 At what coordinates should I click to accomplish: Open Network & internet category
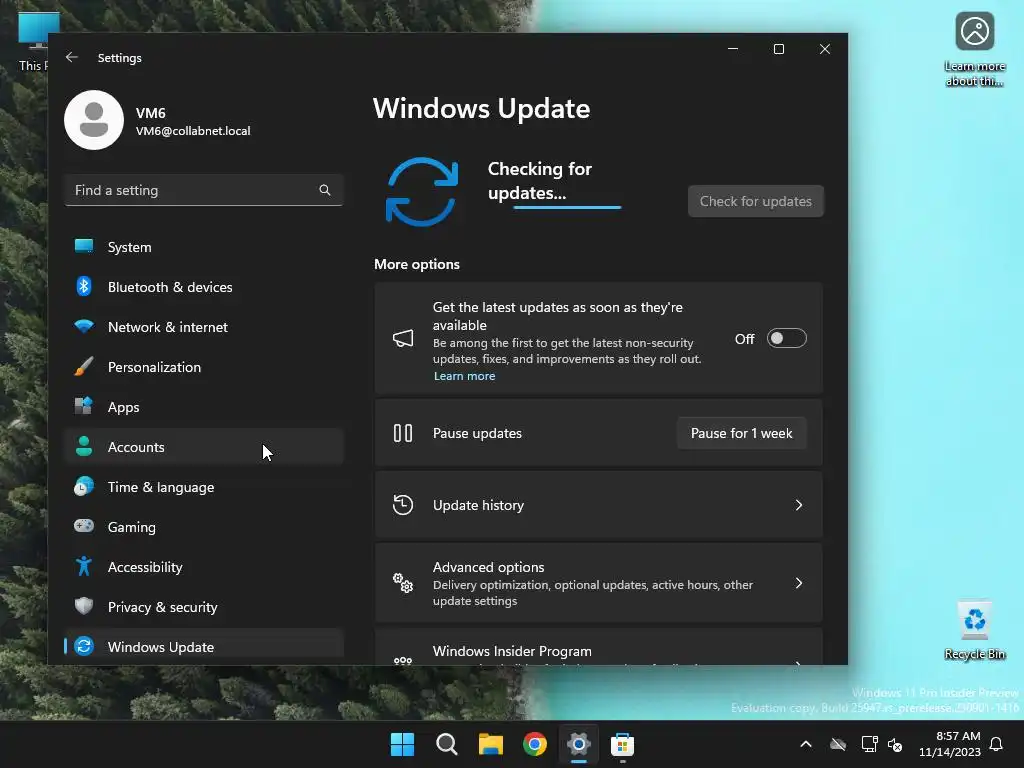[204, 327]
